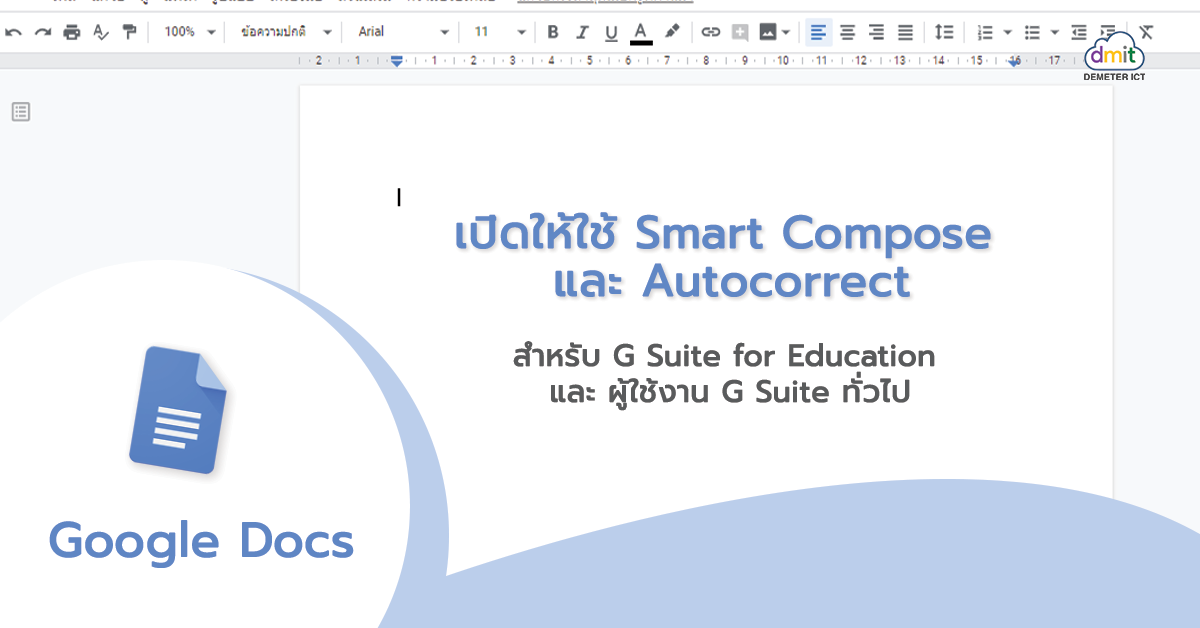Justify the text
The height and width of the screenshot is (628, 1200).
click(x=905, y=32)
